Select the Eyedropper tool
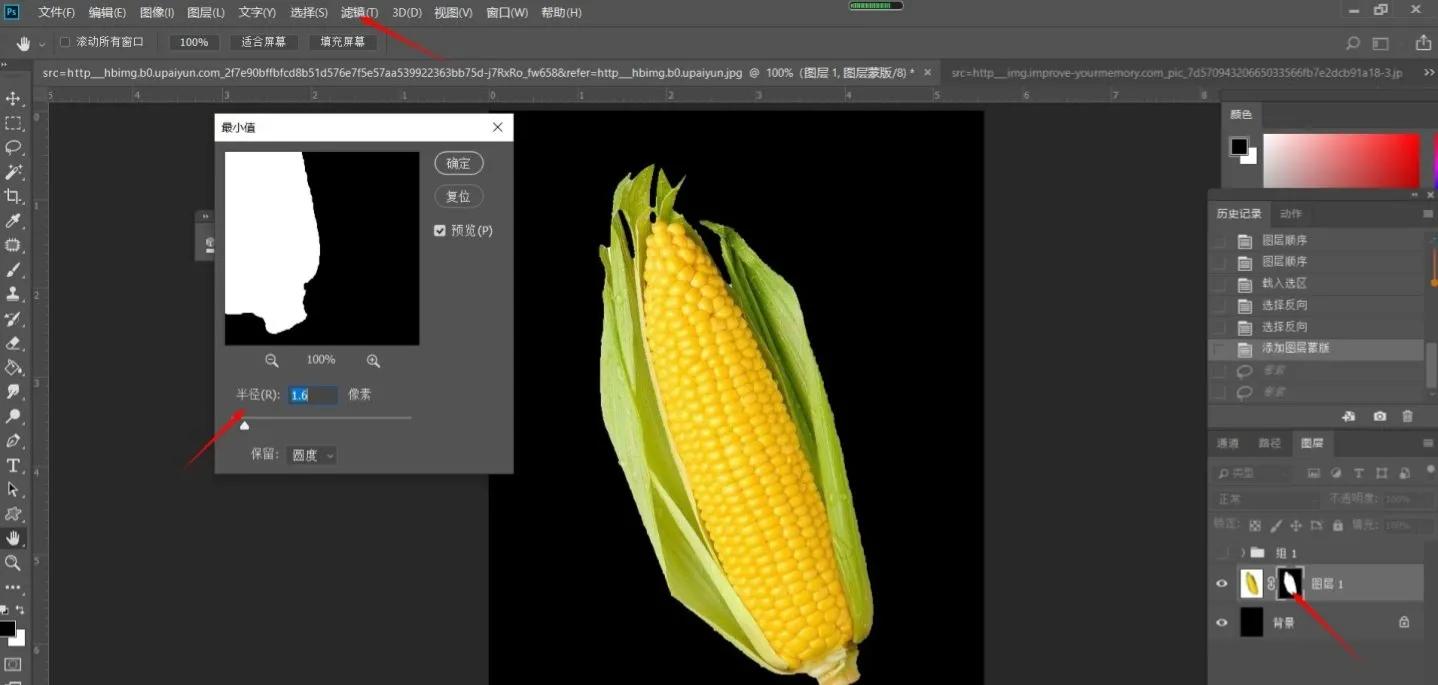The image size is (1438, 685). [13, 221]
